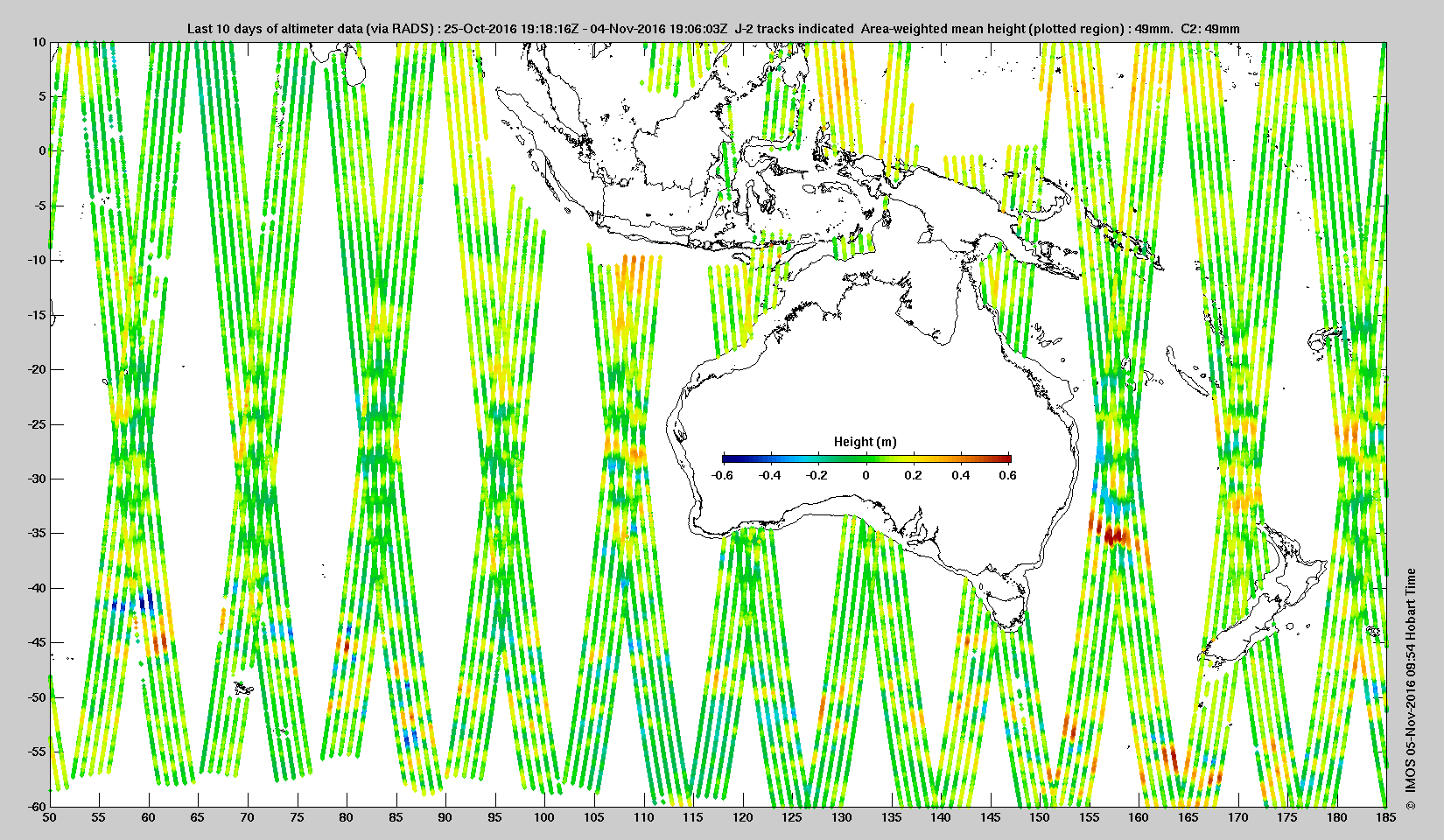This screenshot has width=1444, height=840.
Task: Click the "Height (m)" colorbar label
Action: coord(865,442)
